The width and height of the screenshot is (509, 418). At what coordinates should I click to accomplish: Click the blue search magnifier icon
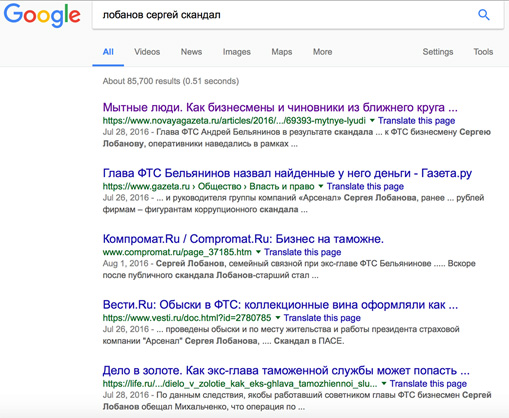point(484,15)
